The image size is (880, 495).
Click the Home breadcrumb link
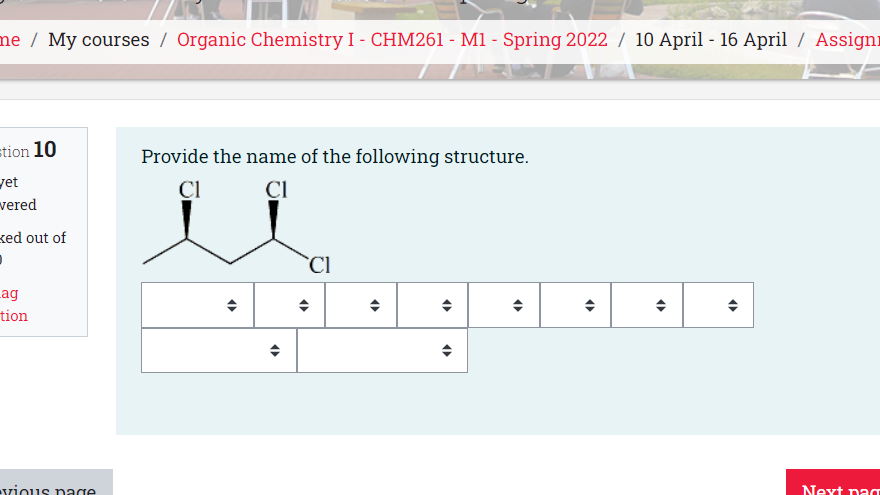(x=10, y=40)
